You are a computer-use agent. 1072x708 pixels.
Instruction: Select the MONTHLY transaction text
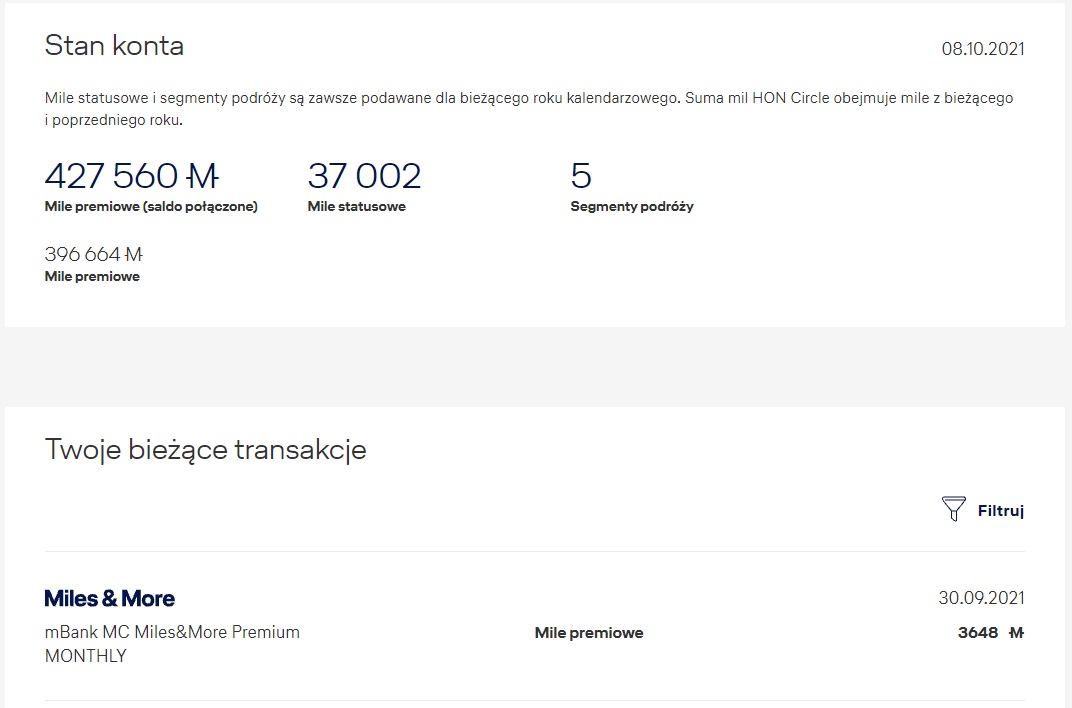click(x=85, y=656)
